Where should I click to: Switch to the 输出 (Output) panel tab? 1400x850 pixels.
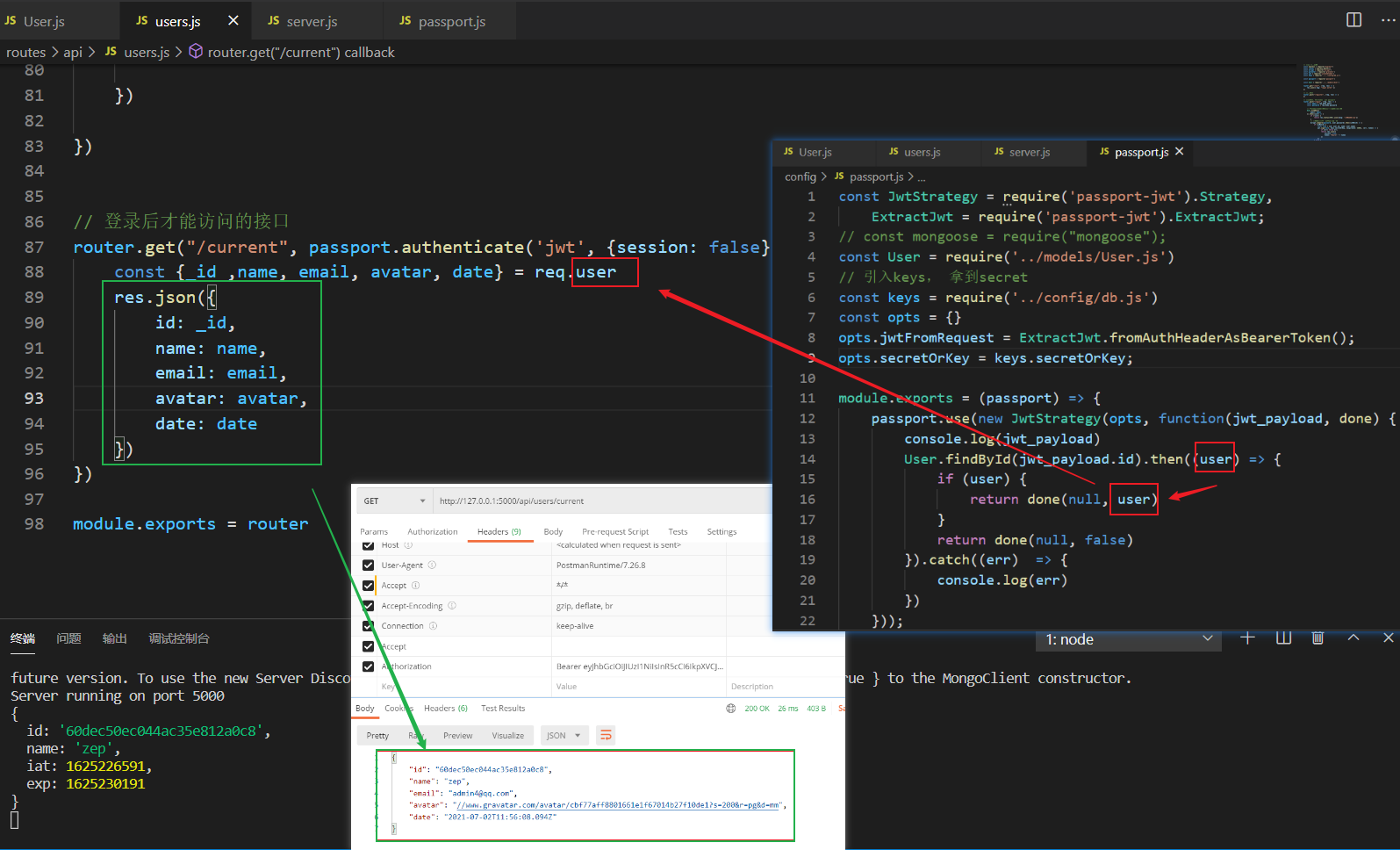[114, 638]
